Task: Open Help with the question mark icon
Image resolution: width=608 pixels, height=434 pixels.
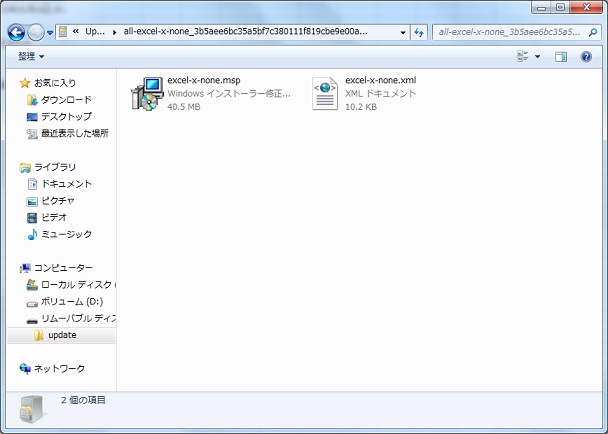Action: 586,57
